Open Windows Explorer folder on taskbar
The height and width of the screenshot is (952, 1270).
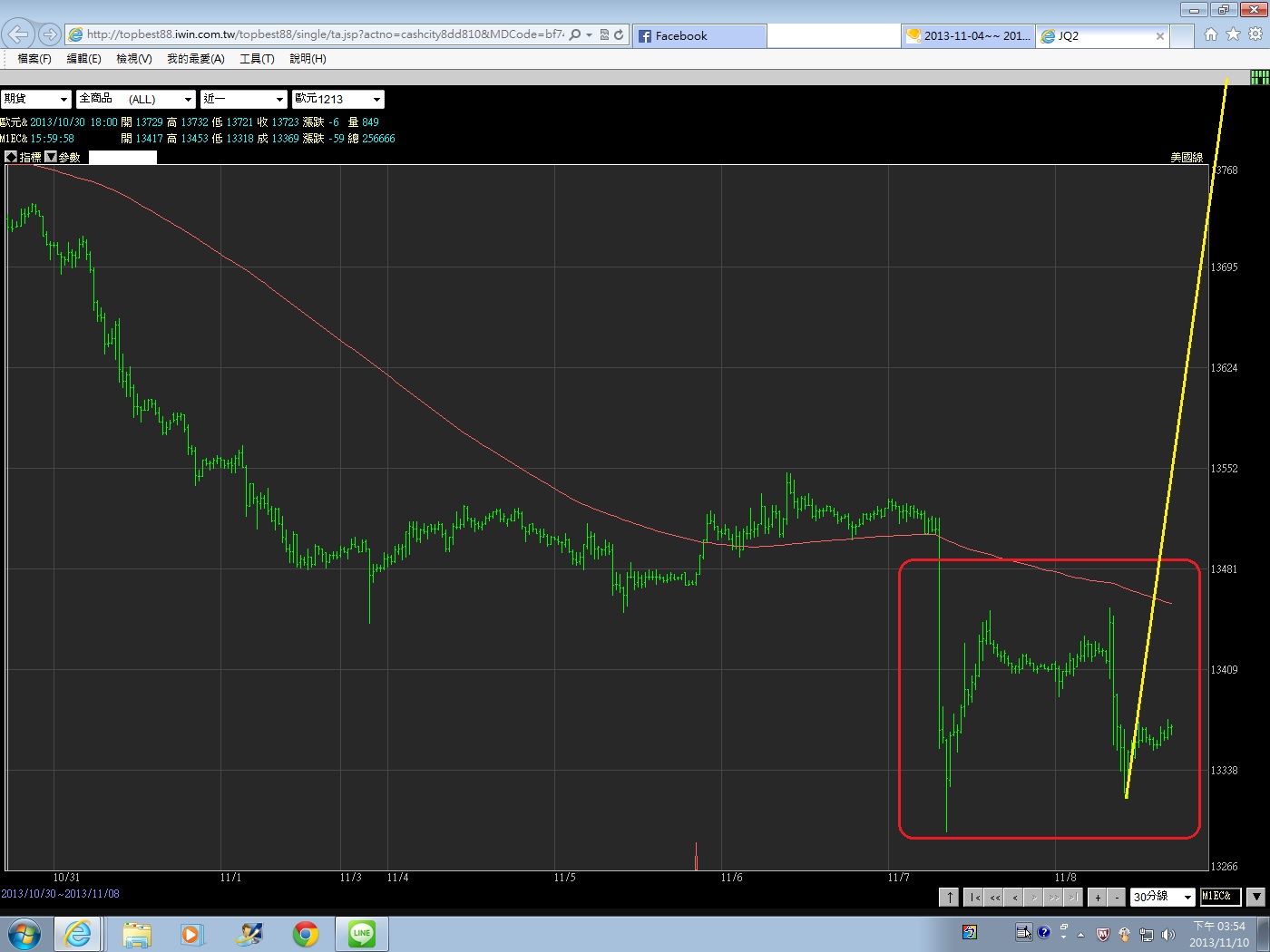(x=137, y=934)
